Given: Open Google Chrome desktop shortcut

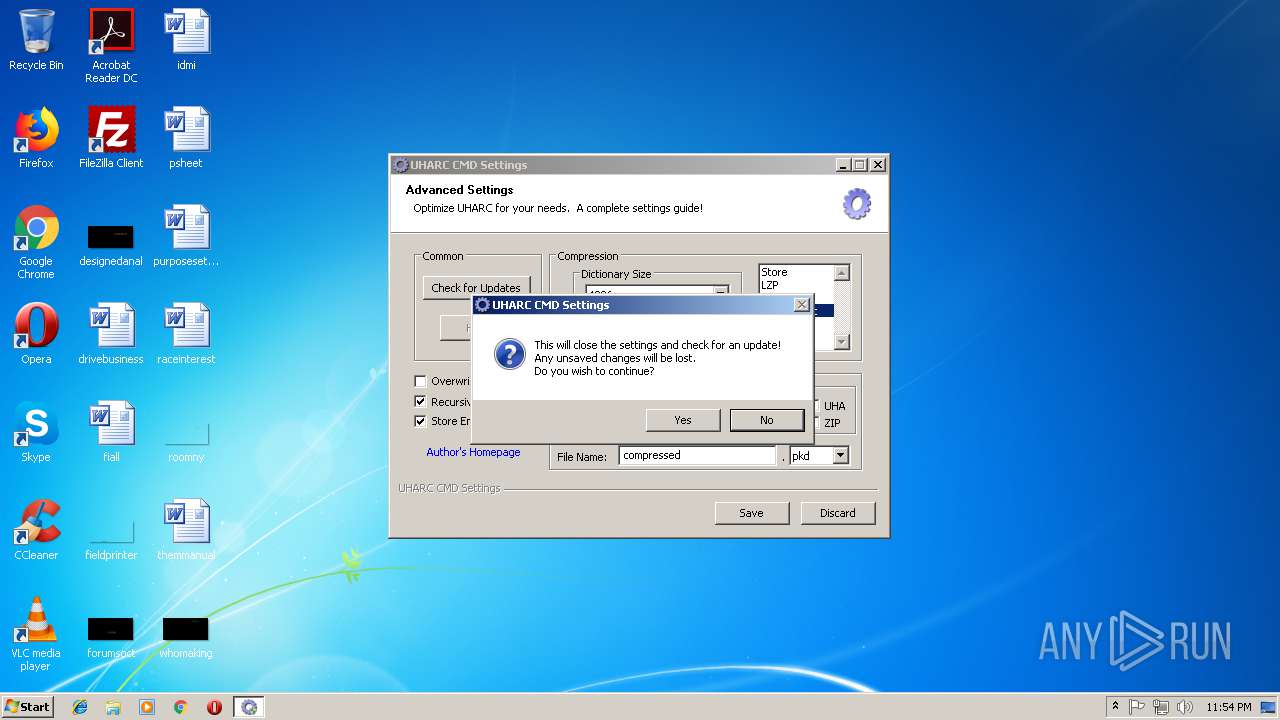Looking at the screenshot, I should click(x=36, y=242).
